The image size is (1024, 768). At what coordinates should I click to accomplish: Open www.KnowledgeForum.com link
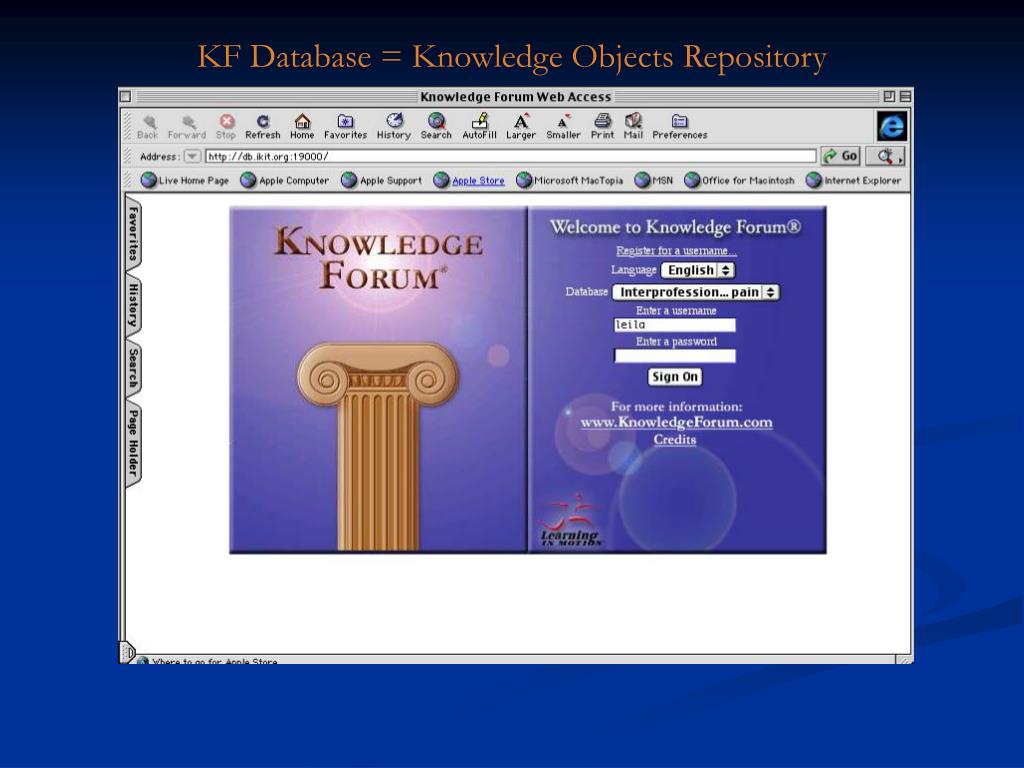click(676, 423)
